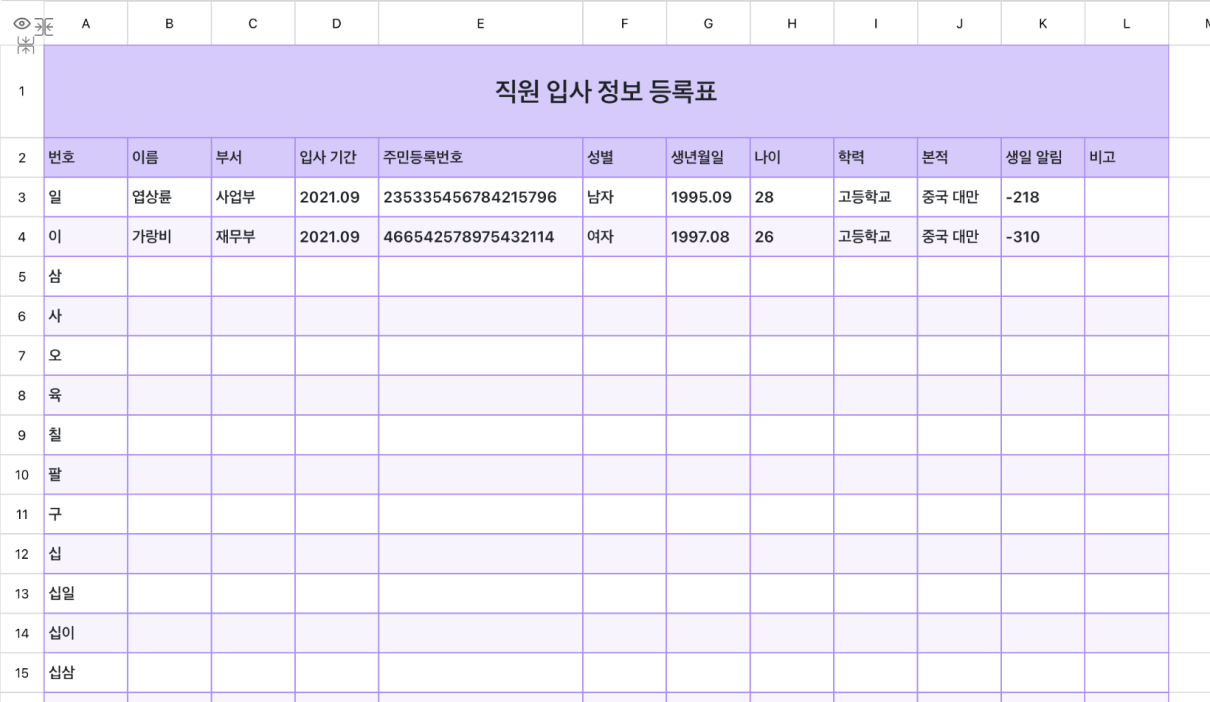Click the 일 number cell in row 3
Image resolution: width=1210 pixels, height=702 pixels.
[86, 197]
